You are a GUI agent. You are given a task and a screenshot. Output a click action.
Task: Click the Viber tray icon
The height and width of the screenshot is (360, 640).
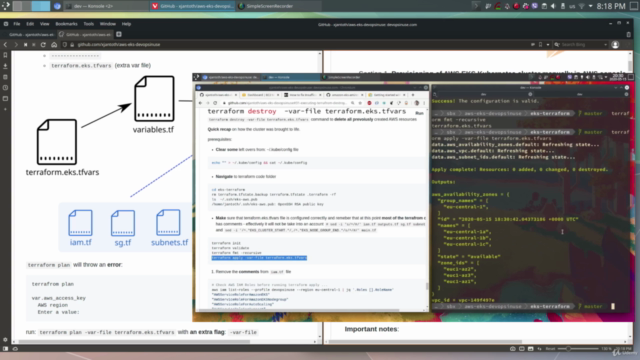535,6
